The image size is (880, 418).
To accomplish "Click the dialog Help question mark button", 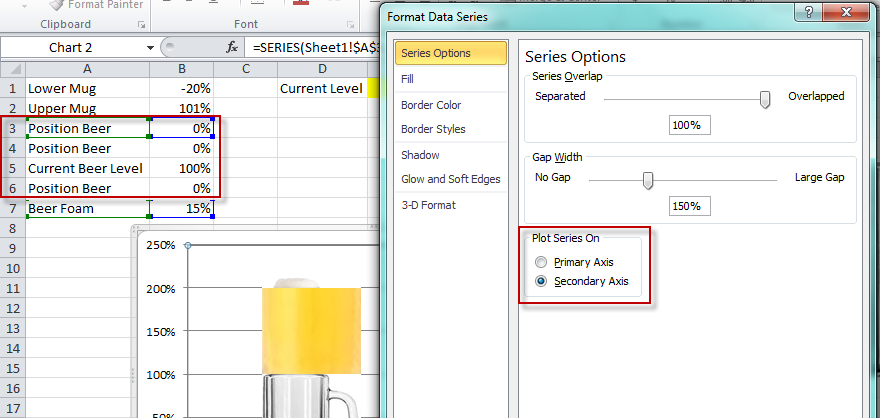I will point(807,11).
